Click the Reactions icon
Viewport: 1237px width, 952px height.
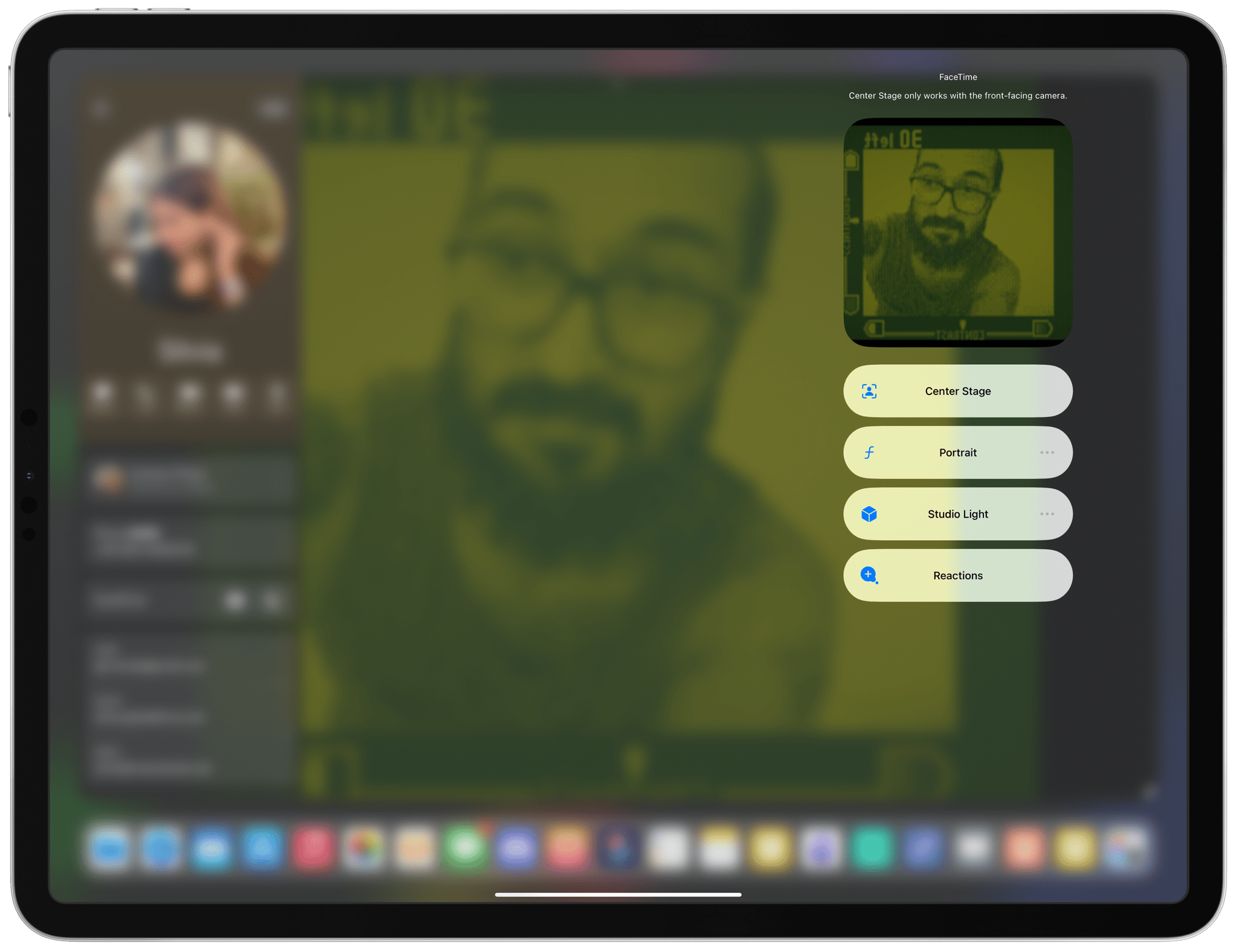tap(868, 575)
